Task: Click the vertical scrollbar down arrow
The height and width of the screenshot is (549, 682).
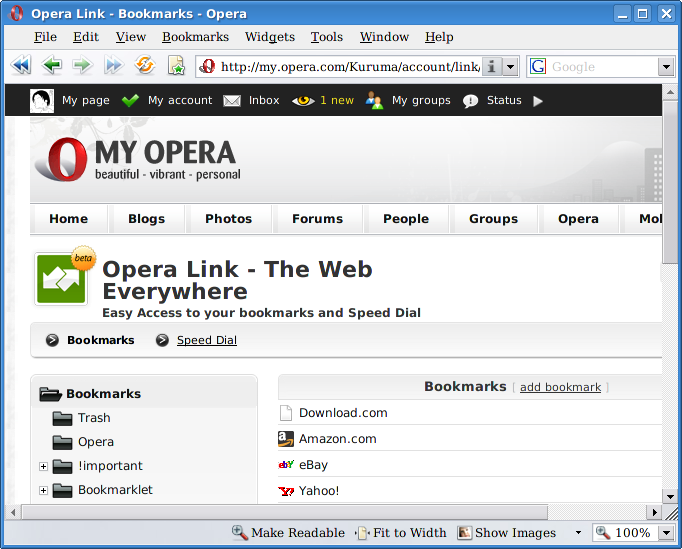Action: coord(670,496)
